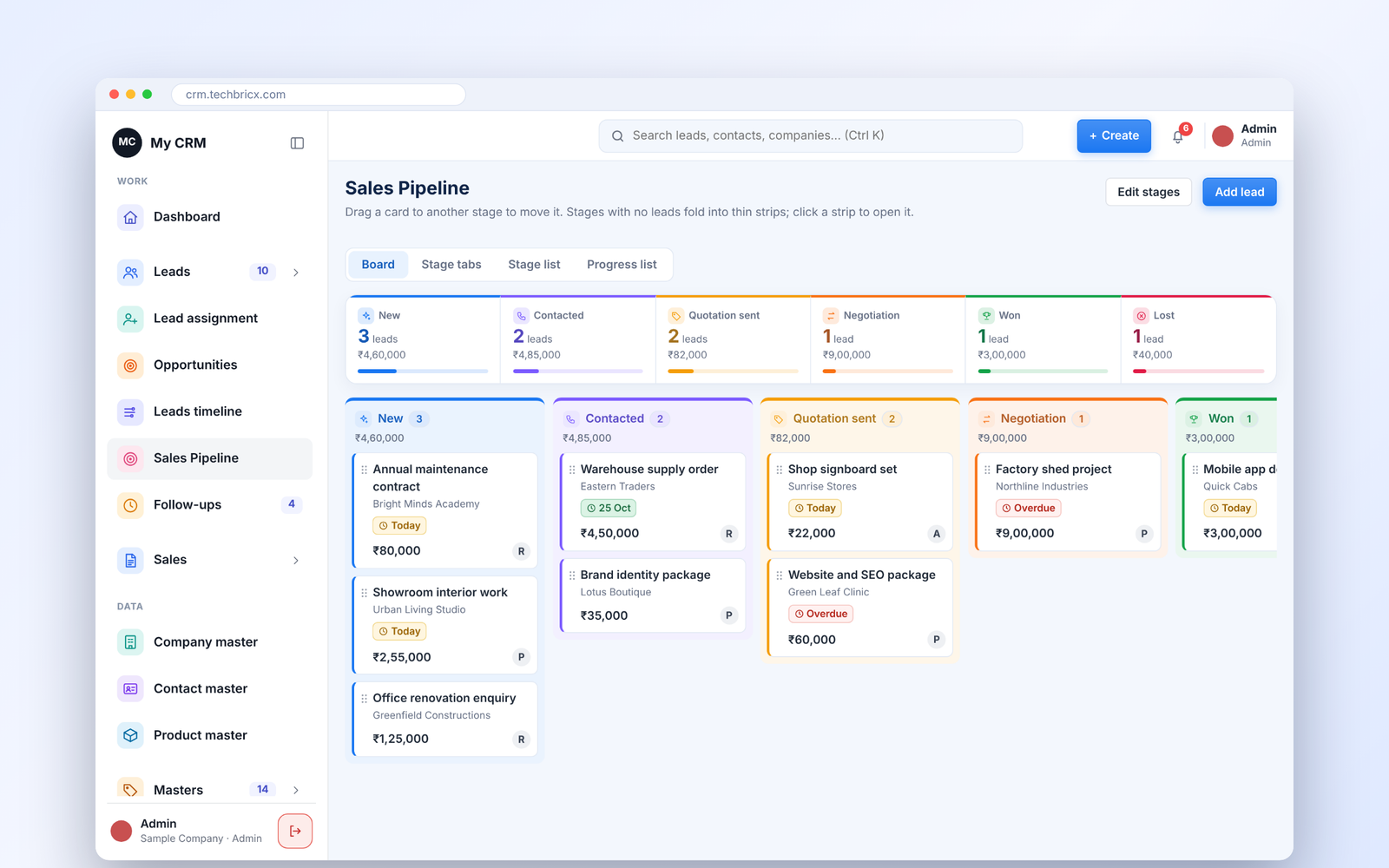
Task: Click the search leads input field
Action: click(x=810, y=136)
